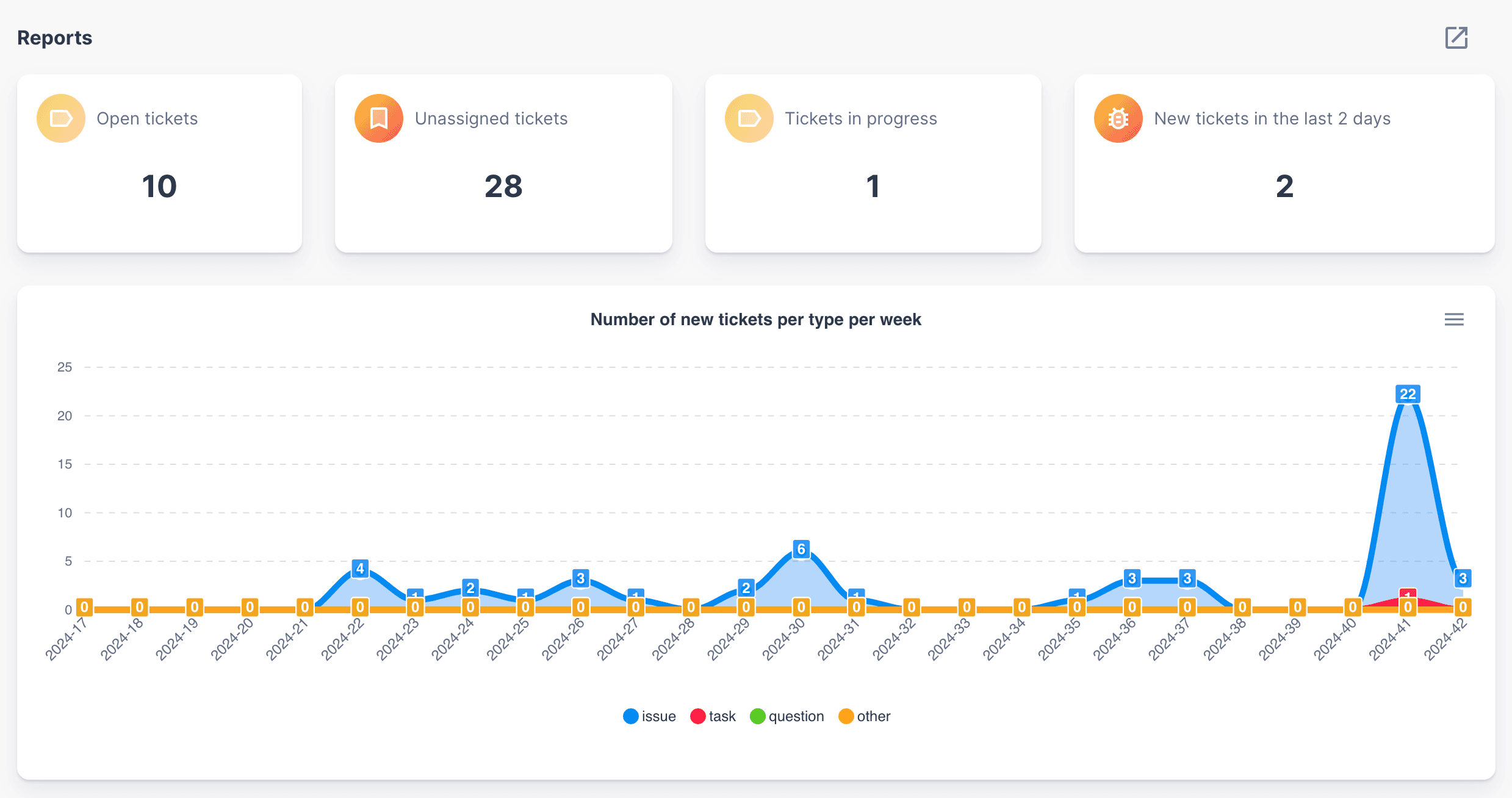Click the Tickets in progress card value
Viewport: 1512px width, 798px height.
click(873, 186)
